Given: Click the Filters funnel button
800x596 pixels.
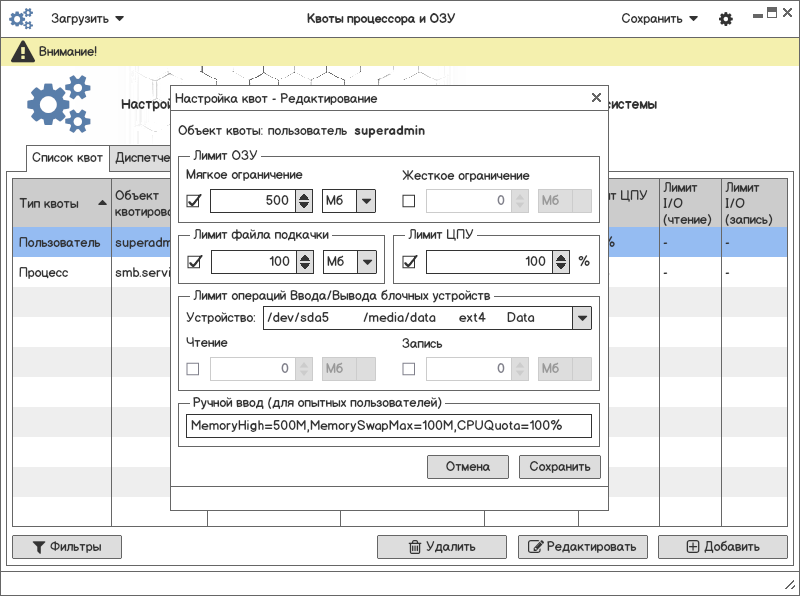Looking at the screenshot, I should click(67, 547).
